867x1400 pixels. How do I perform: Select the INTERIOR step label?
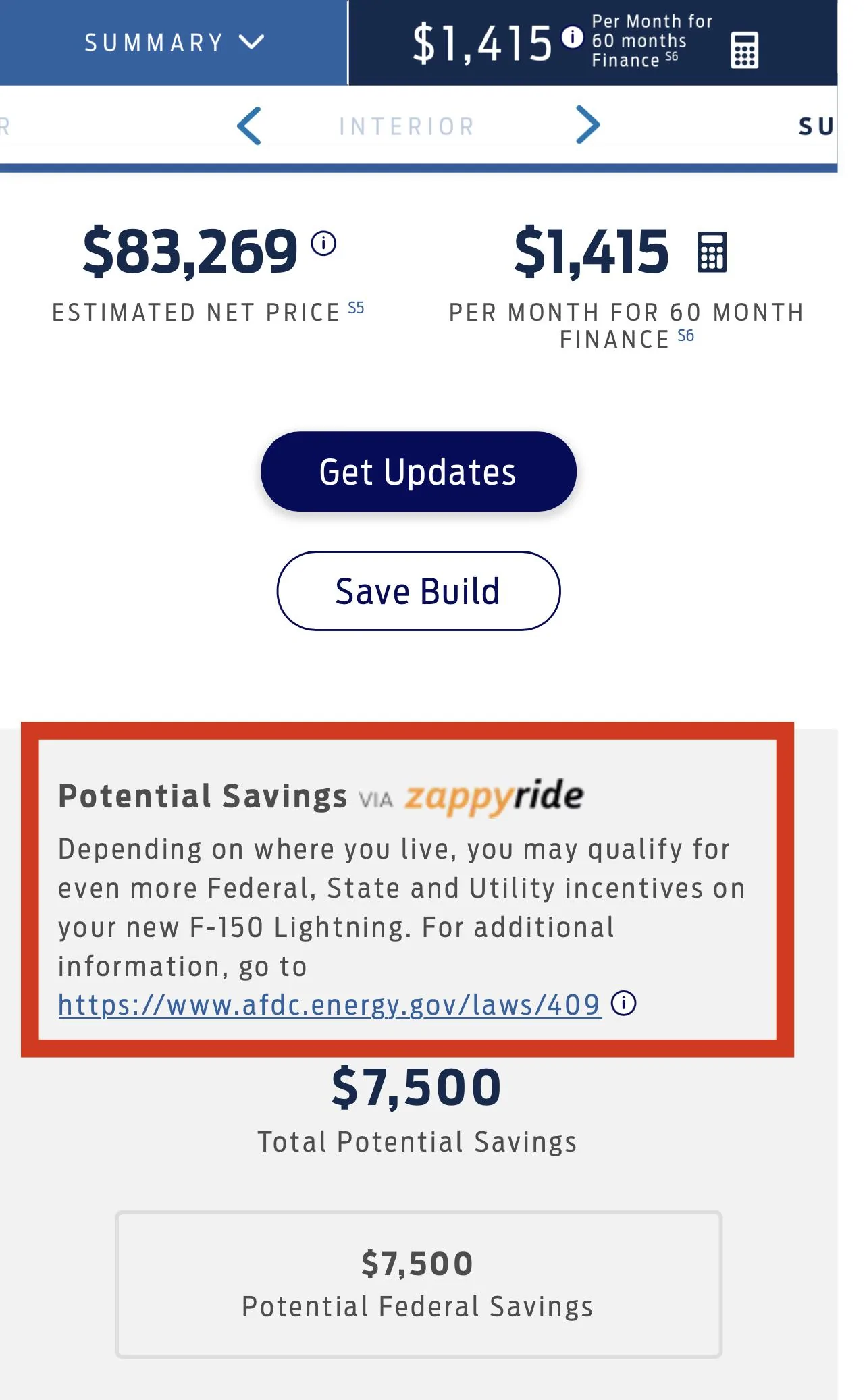click(x=406, y=126)
